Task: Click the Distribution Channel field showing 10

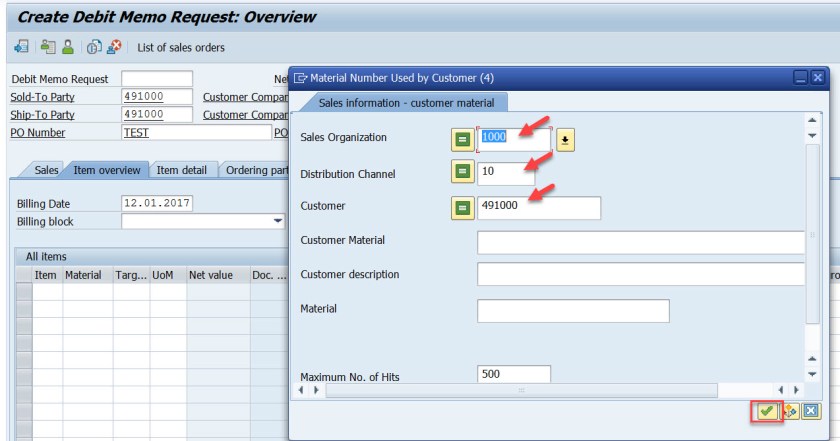Action: coord(506,173)
